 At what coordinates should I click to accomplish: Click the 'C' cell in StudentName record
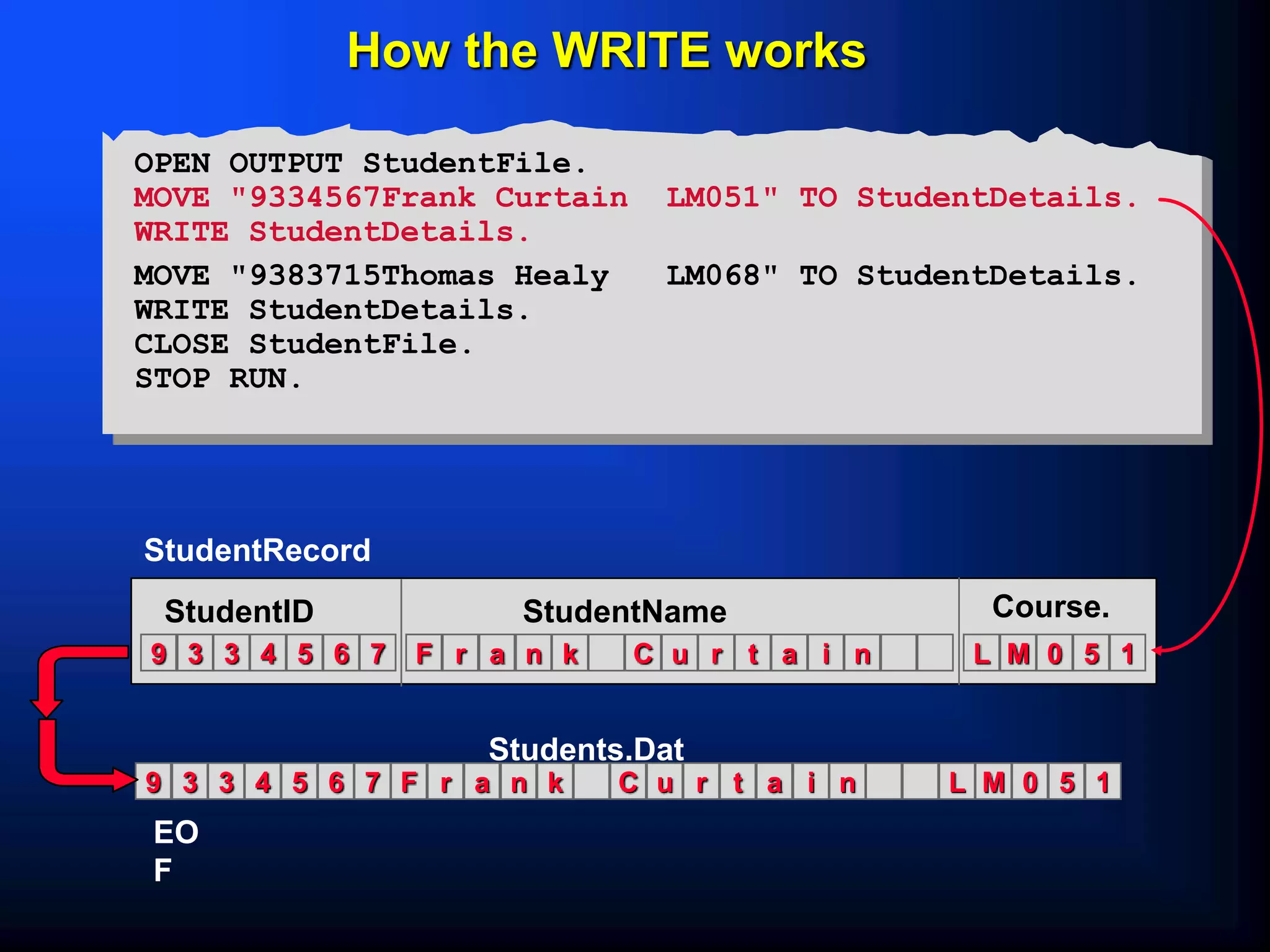tap(643, 653)
